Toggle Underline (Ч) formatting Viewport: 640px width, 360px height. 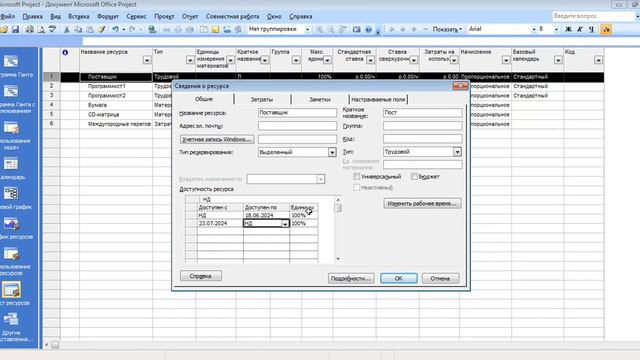coord(591,29)
